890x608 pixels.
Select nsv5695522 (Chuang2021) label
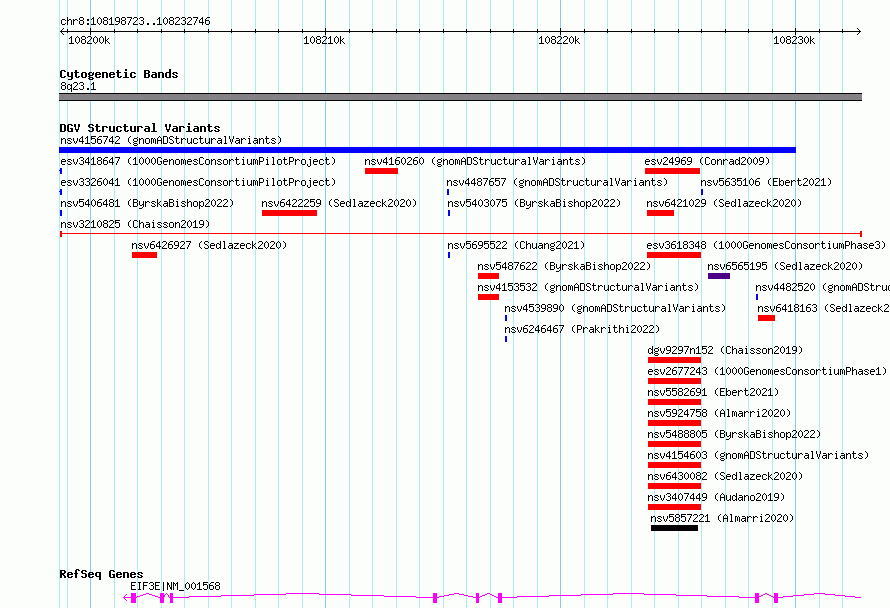516,245
